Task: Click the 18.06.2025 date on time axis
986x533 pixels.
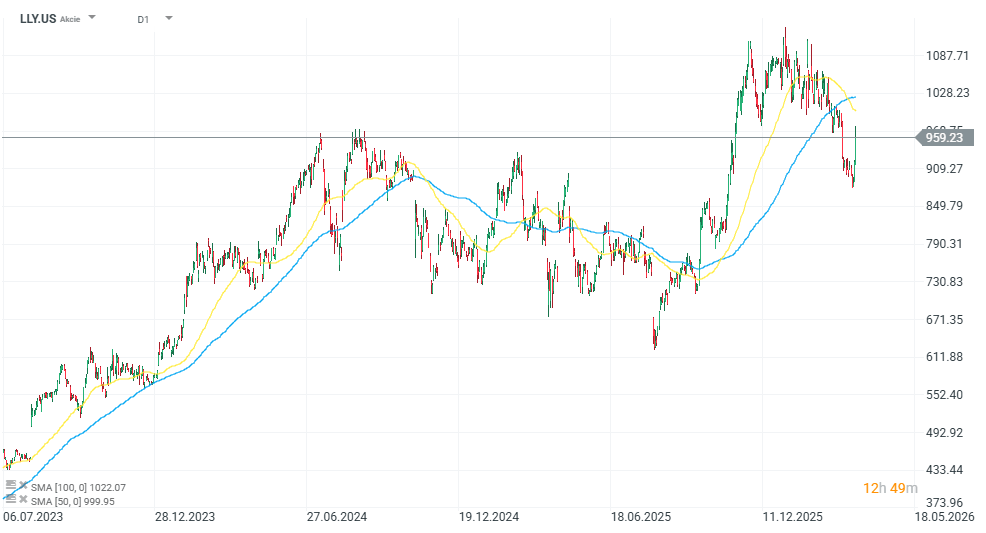Action: pyautogui.click(x=640, y=517)
